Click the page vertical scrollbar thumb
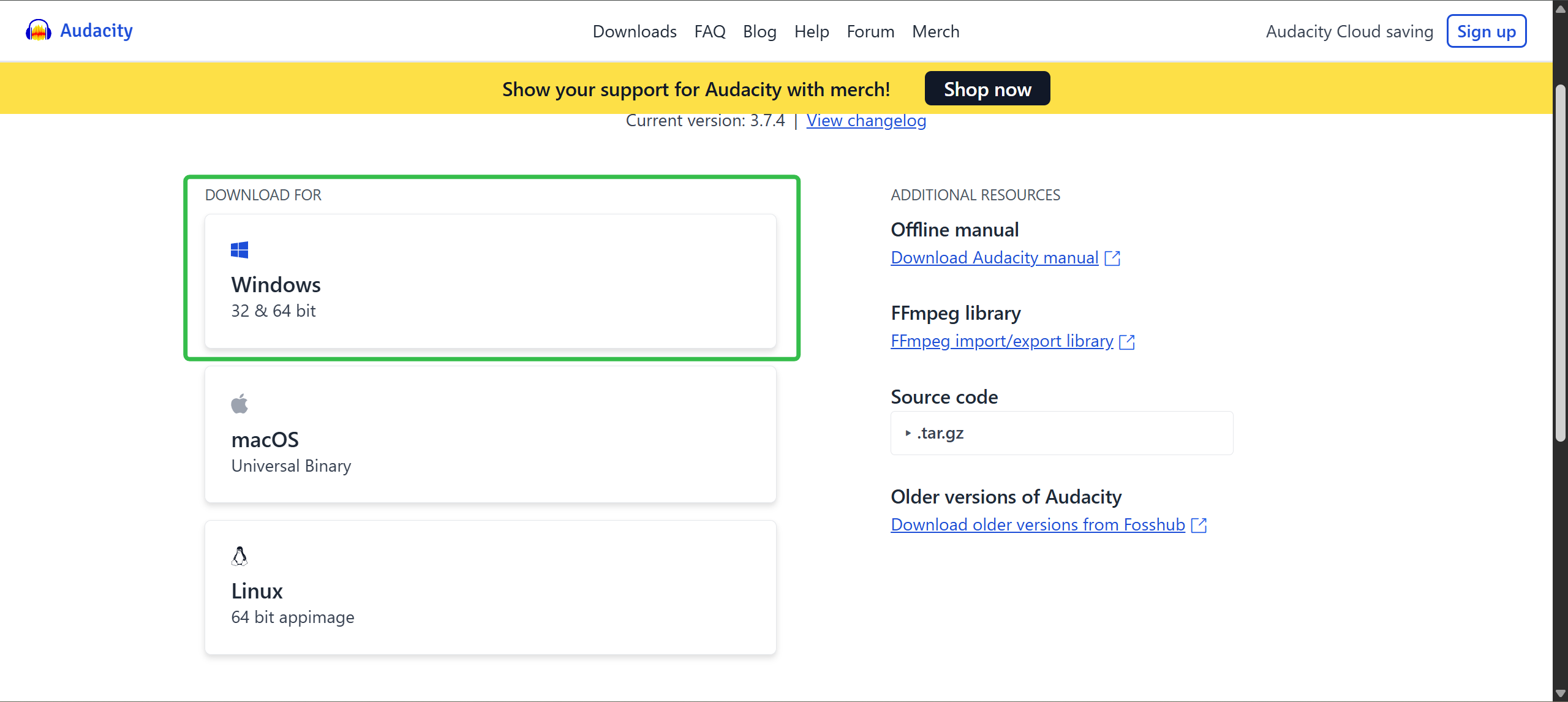Screen dimensions: 1568x702 pyautogui.click(x=1561, y=263)
